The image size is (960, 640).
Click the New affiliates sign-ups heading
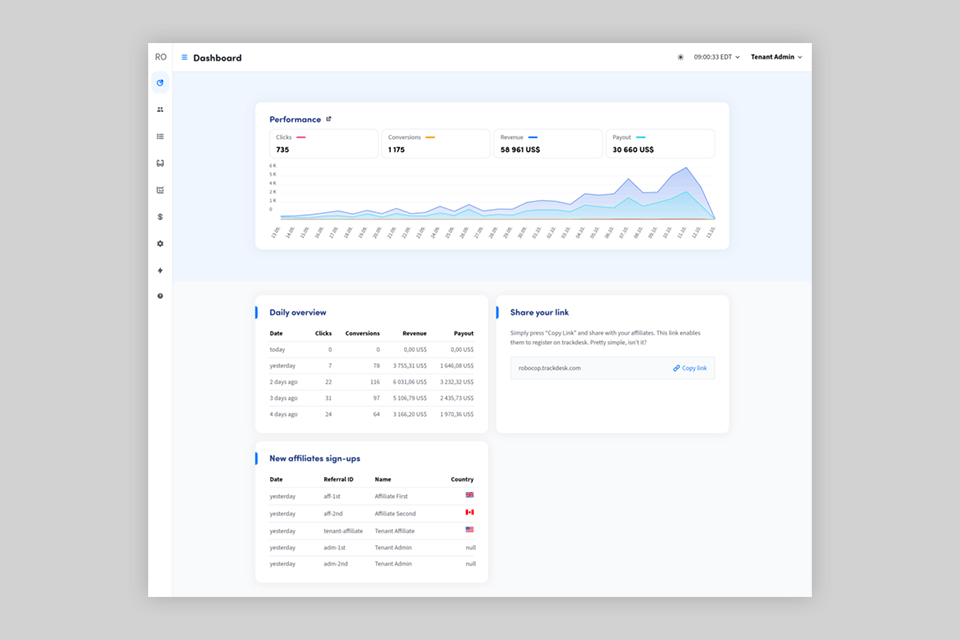(x=315, y=458)
